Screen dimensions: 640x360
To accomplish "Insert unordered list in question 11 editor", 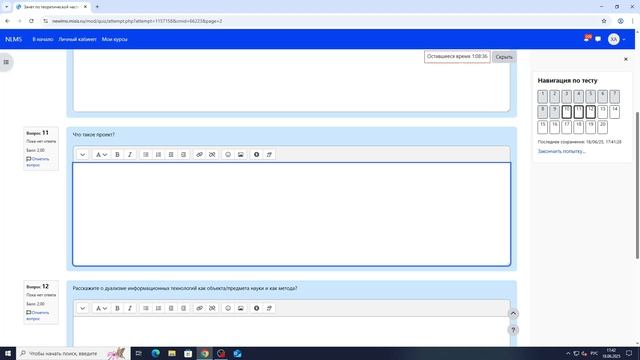I will tap(146, 155).
